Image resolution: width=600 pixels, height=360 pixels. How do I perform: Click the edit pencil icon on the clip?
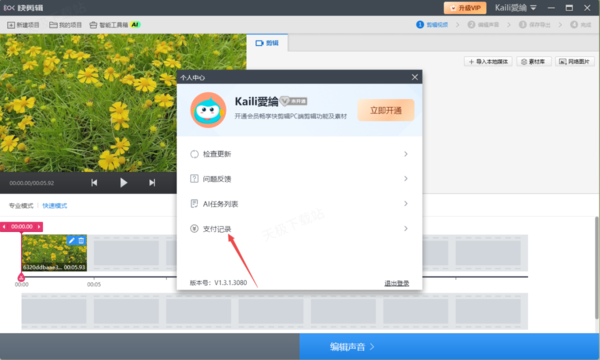(71, 241)
